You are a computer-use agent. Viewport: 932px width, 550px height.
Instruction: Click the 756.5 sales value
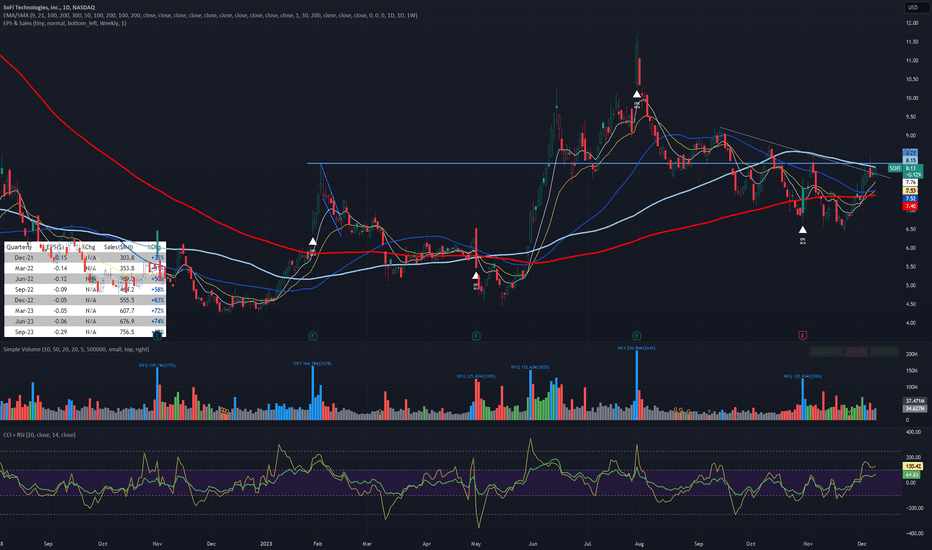[x=127, y=332]
